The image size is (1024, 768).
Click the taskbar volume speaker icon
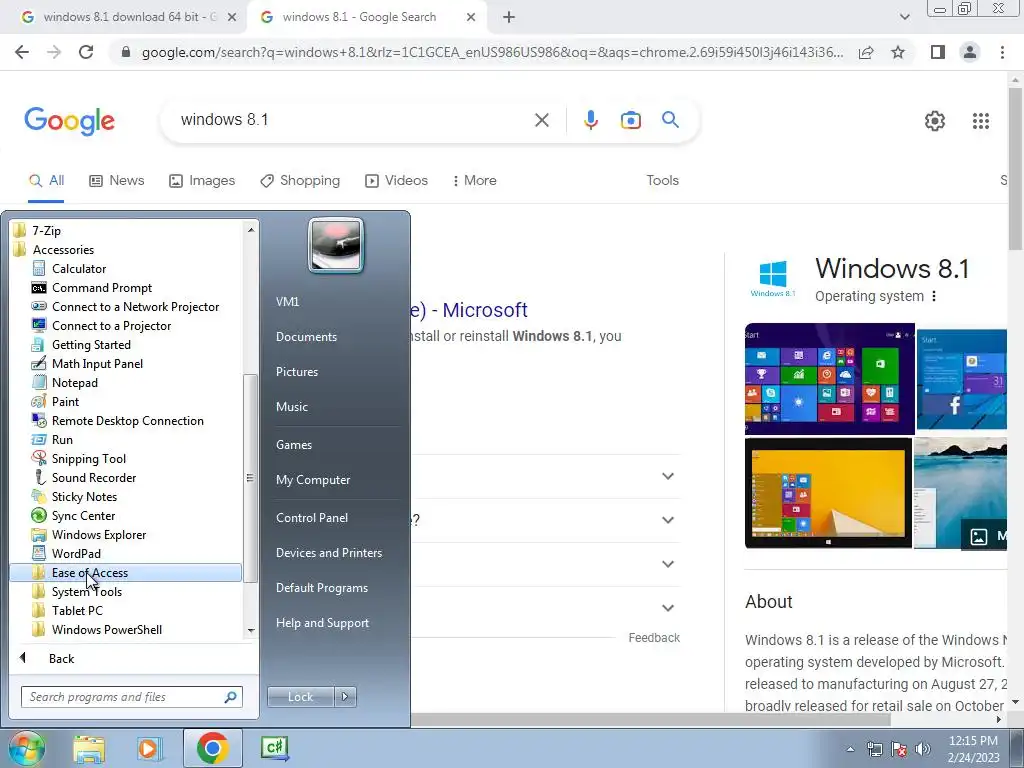pyautogui.click(x=923, y=749)
